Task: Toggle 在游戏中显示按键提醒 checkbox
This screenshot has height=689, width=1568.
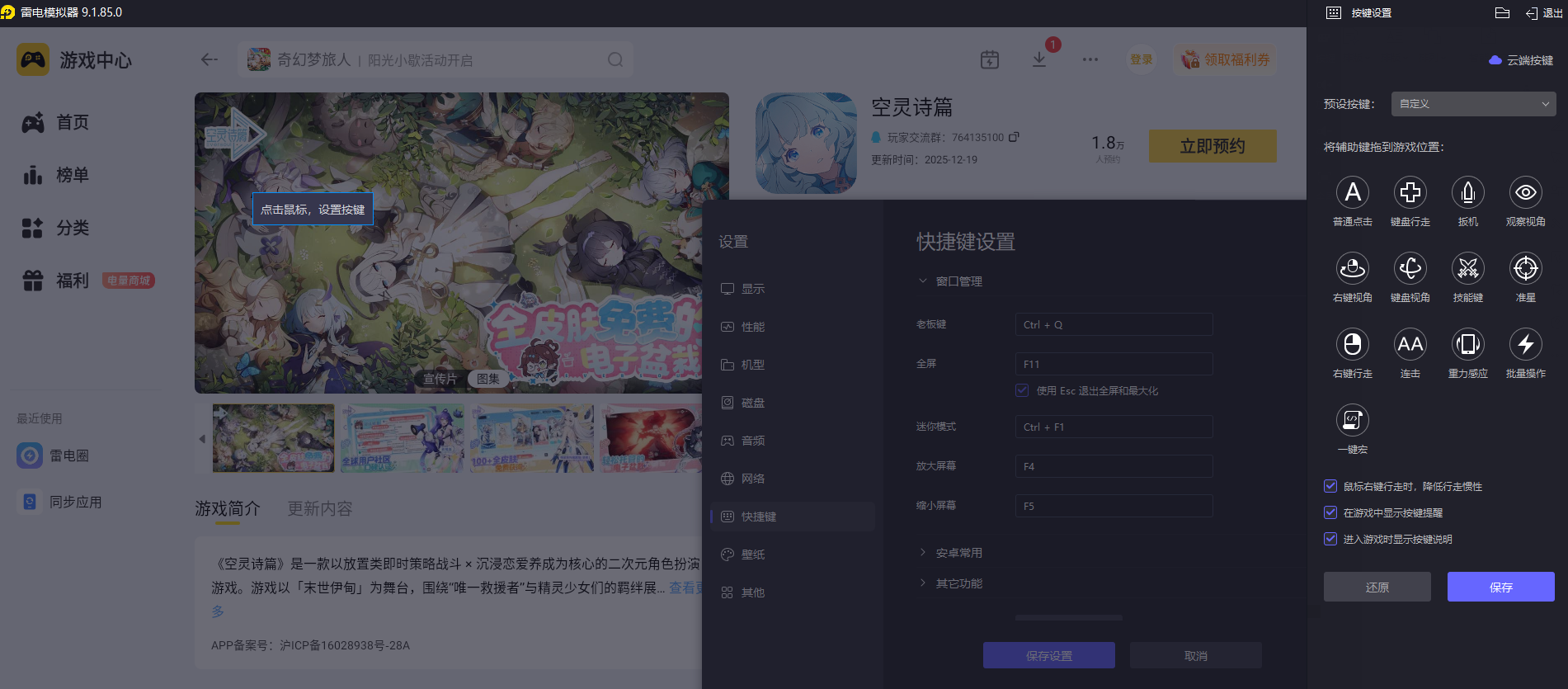Action: (1330, 512)
